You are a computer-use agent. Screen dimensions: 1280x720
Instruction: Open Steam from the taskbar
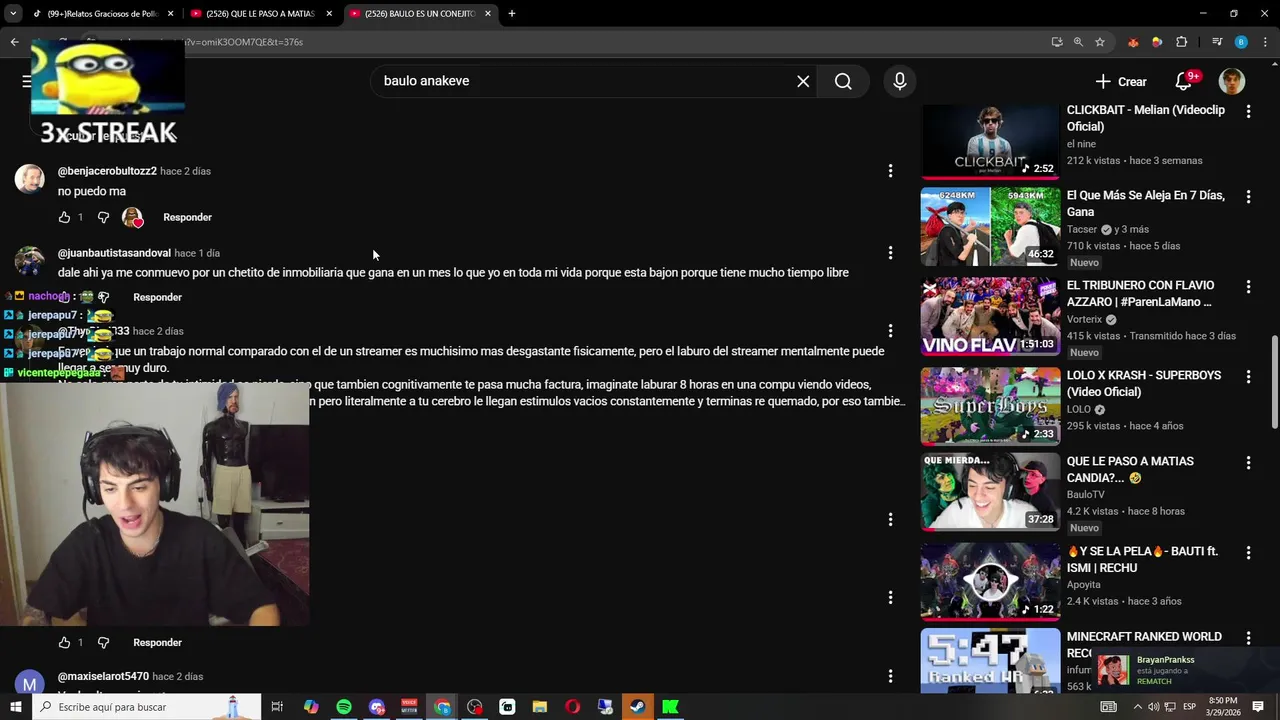[637, 707]
